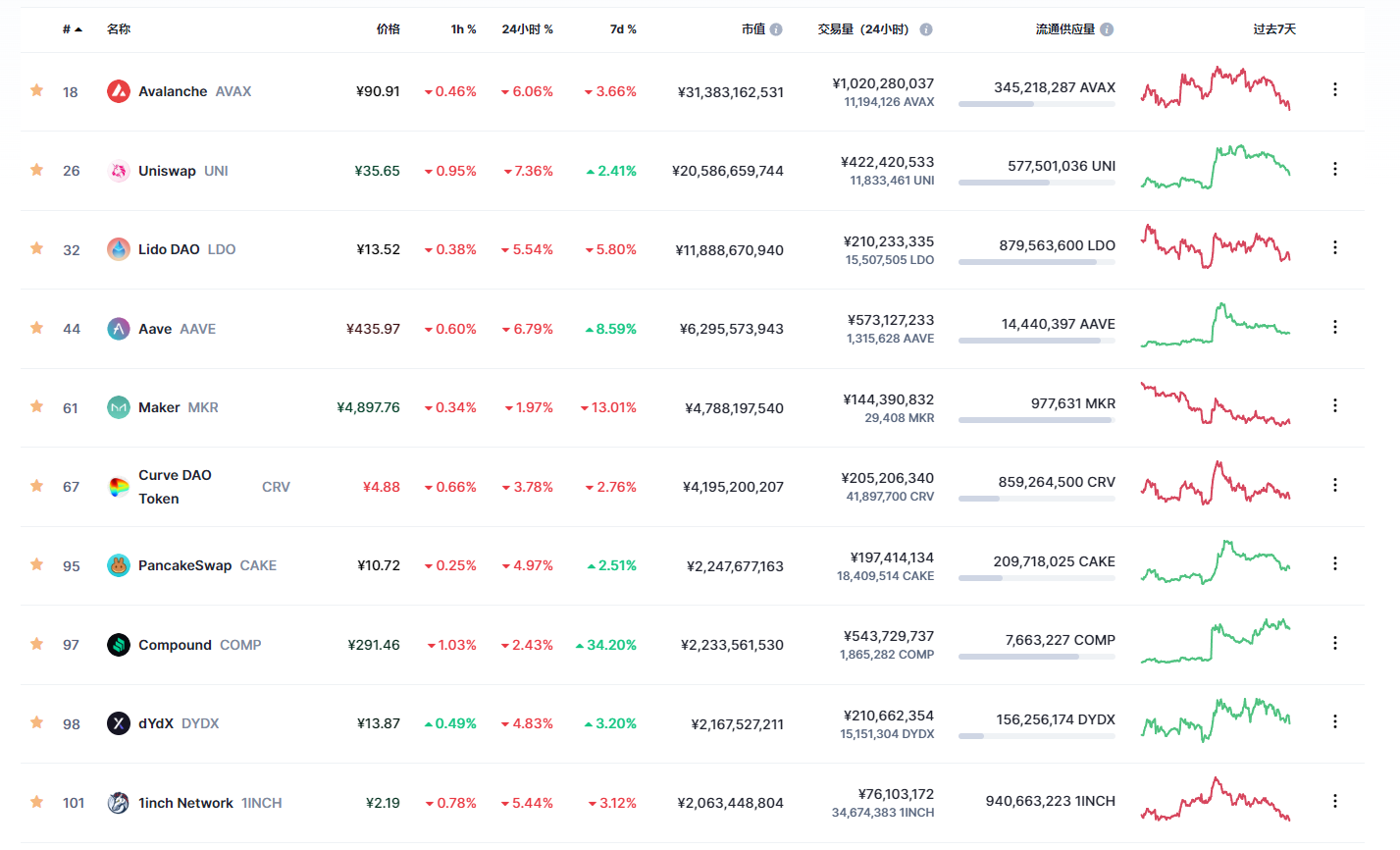Screen dimensions: 1400x850
Task: Sort by the 市值 column header
Action: [753, 29]
